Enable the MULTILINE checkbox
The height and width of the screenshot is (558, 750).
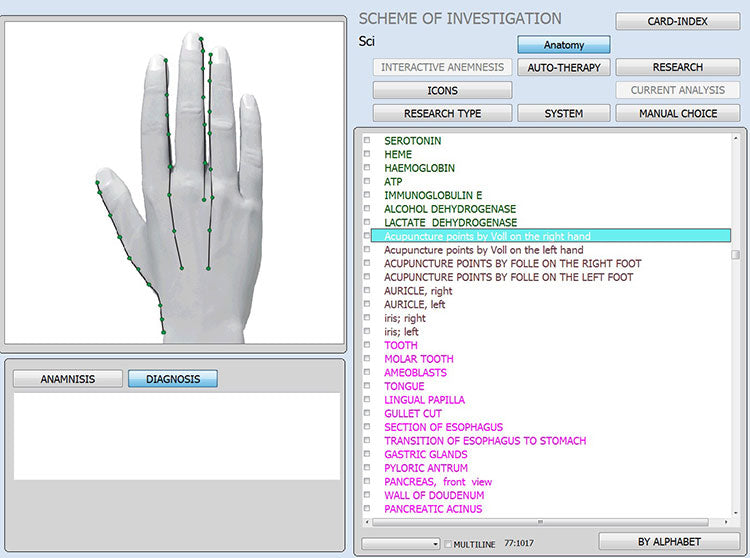pos(447,543)
